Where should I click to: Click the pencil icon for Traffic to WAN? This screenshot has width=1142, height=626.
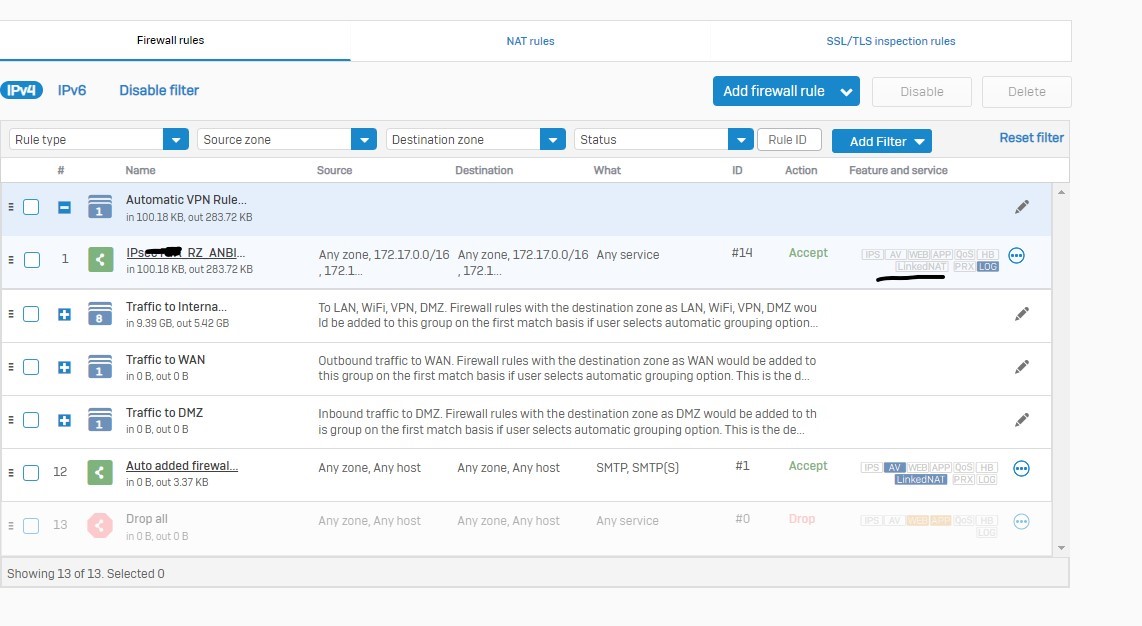point(1022,367)
